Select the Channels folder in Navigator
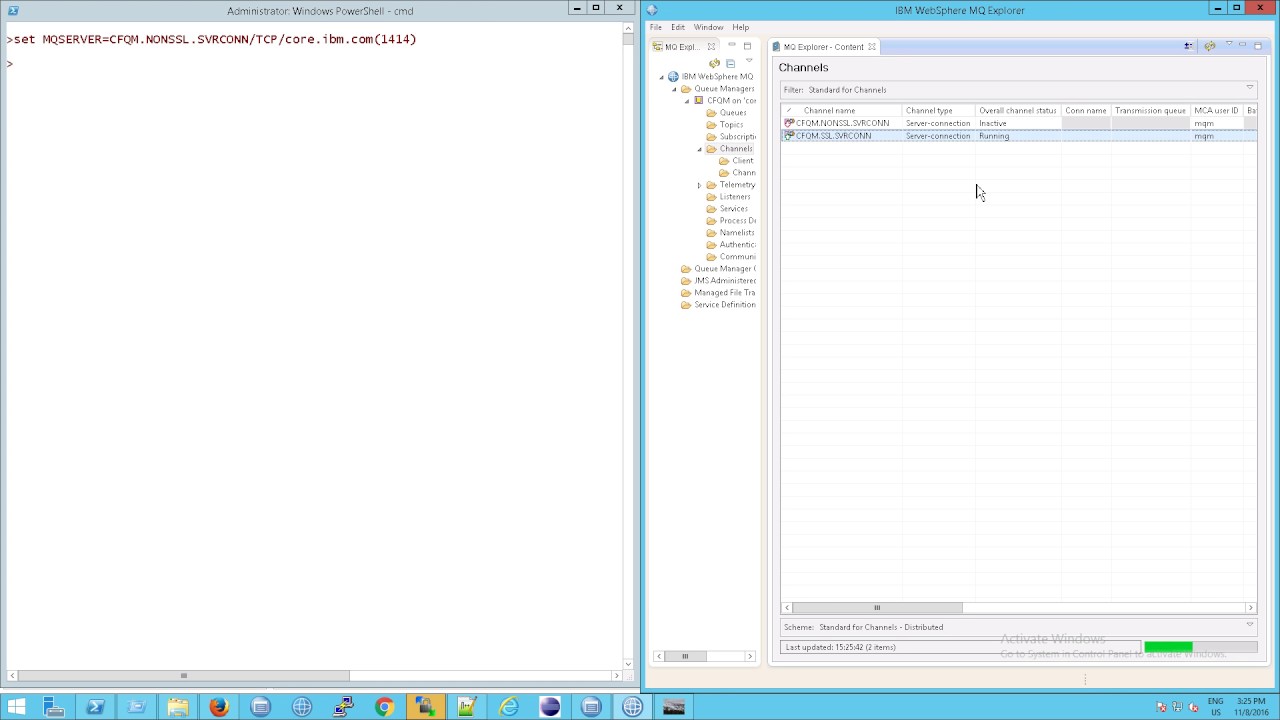Viewport: 1280px width, 720px height. [x=735, y=149]
